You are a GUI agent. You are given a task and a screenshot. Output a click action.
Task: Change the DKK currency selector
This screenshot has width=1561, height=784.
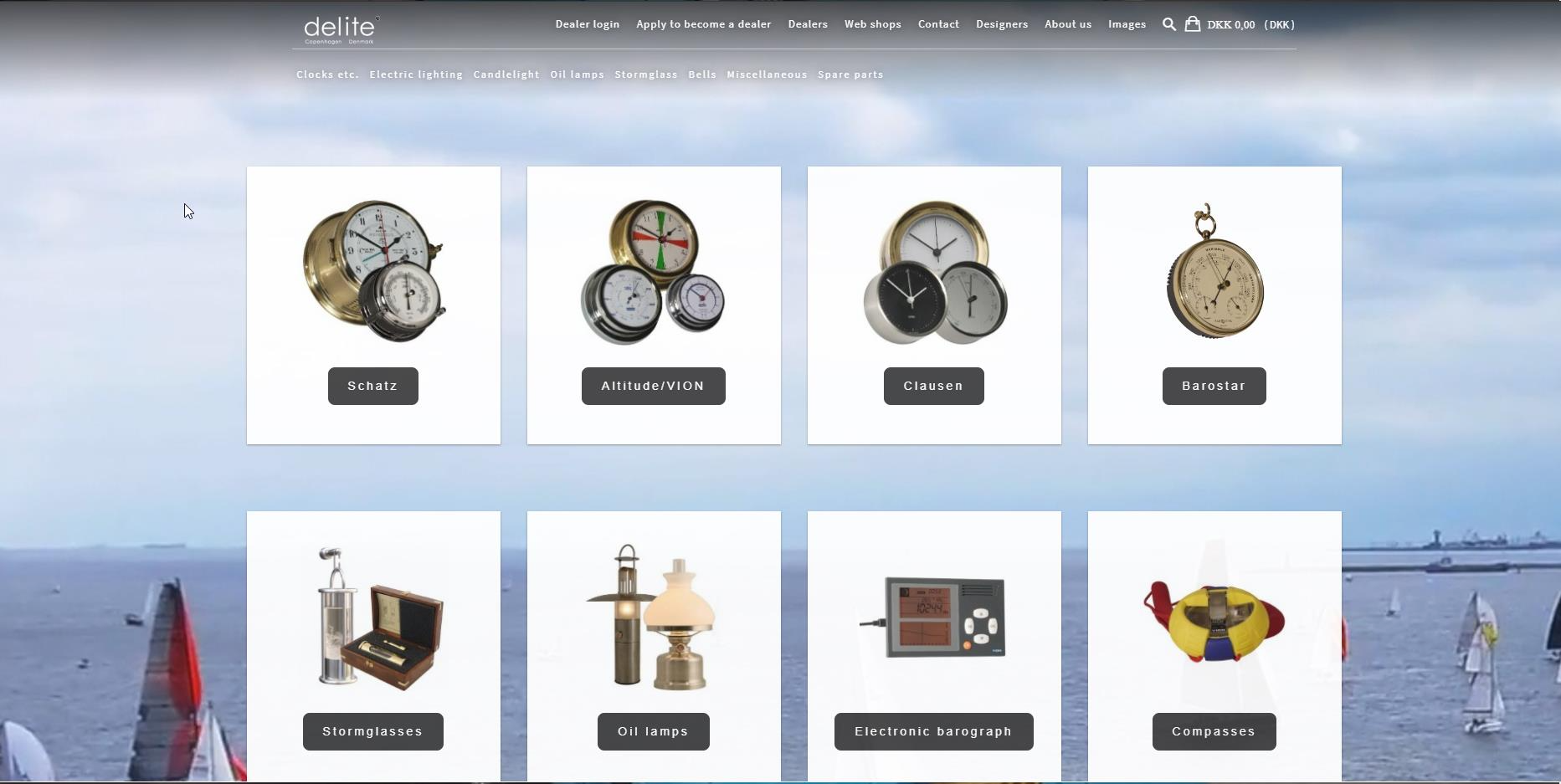point(1279,25)
